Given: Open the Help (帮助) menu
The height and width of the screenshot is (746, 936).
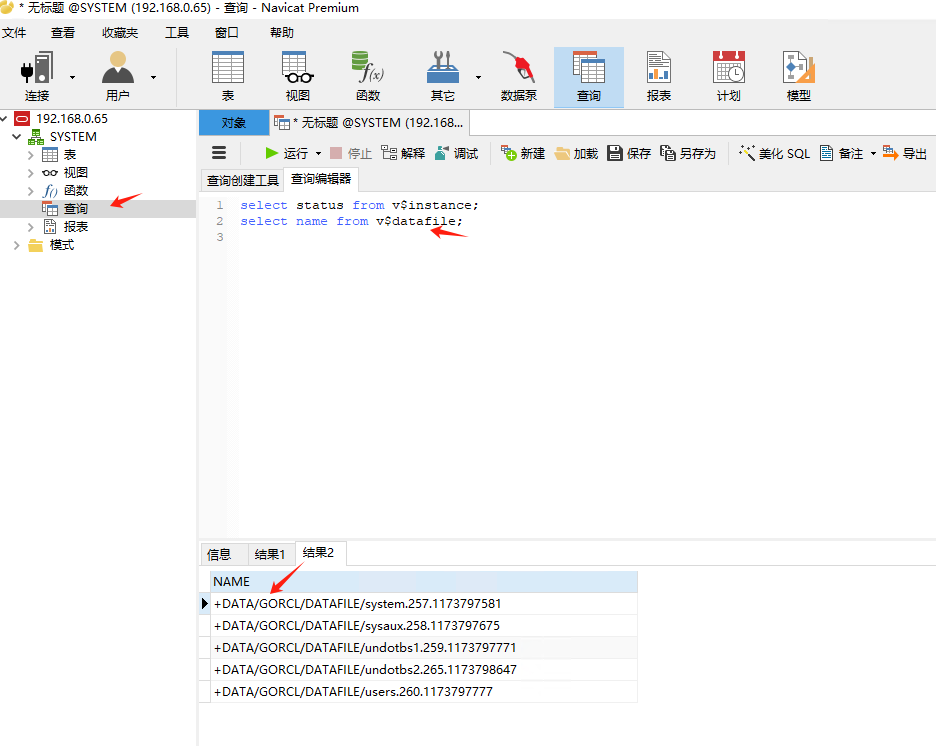Looking at the screenshot, I should (x=282, y=33).
